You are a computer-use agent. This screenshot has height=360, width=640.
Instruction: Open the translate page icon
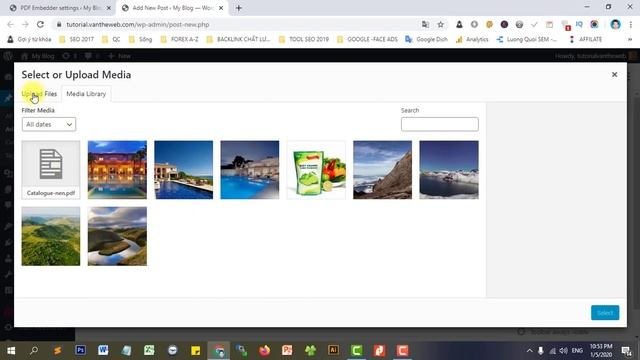[x=425, y=24]
